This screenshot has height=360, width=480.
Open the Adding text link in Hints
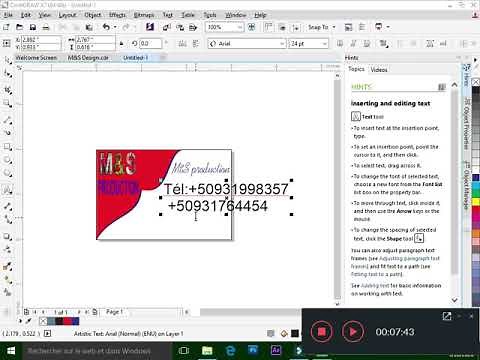(x=375, y=286)
